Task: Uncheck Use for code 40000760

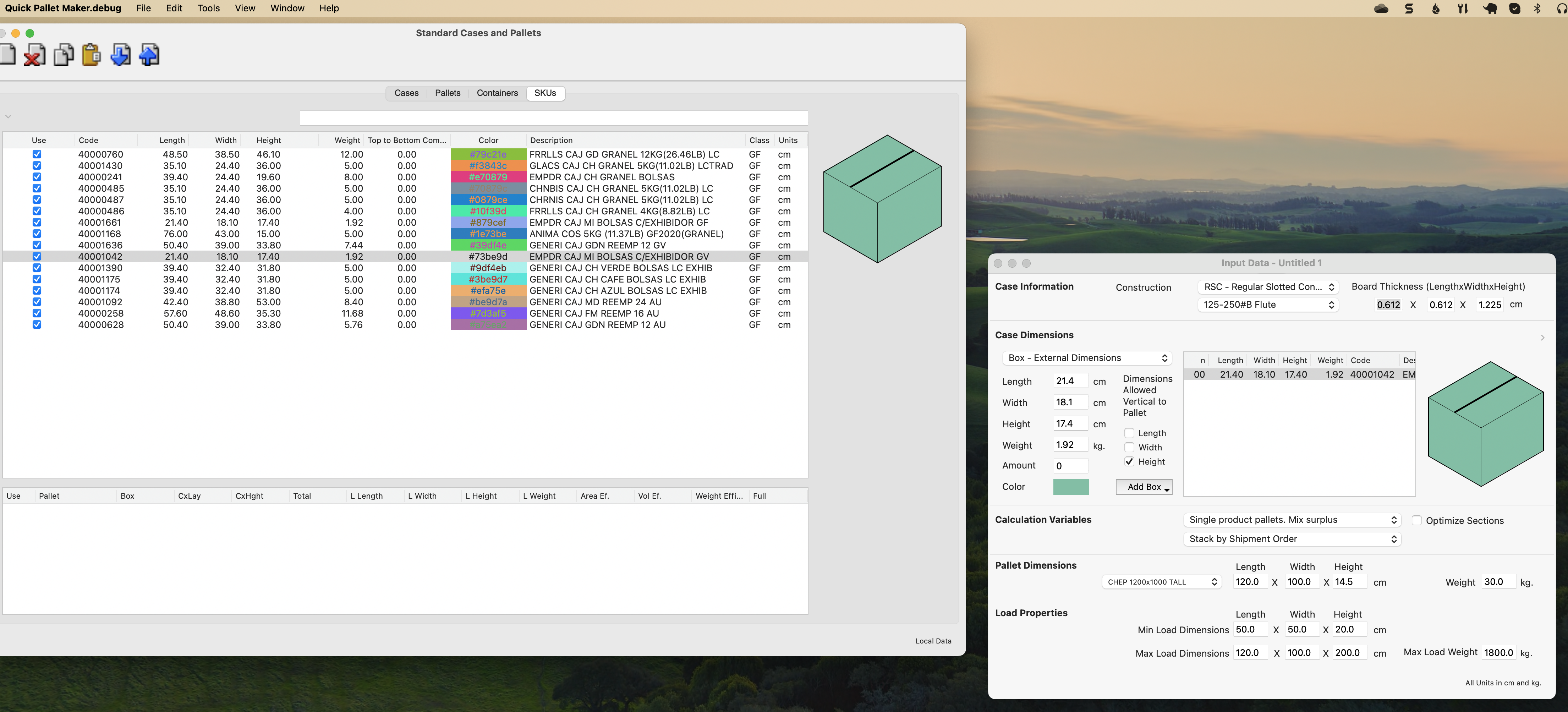Action: click(x=37, y=154)
